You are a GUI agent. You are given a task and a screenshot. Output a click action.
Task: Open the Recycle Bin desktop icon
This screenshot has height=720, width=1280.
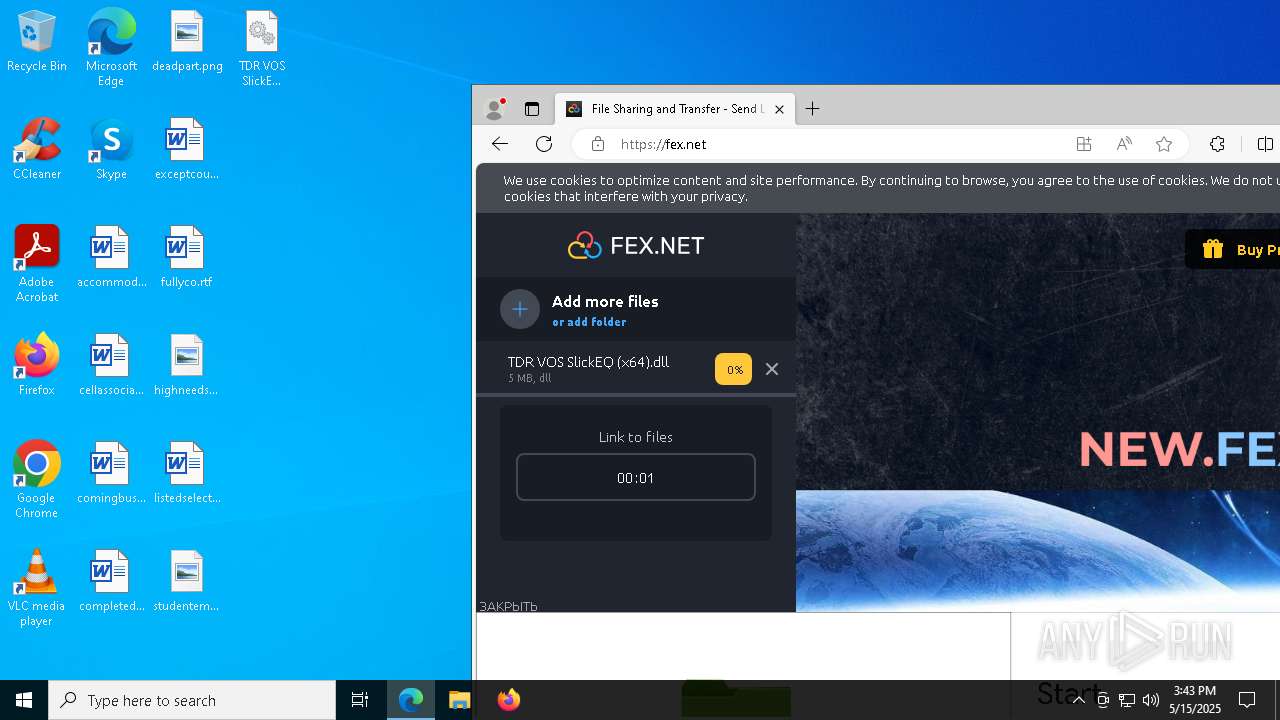pyautogui.click(x=37, y=42)
